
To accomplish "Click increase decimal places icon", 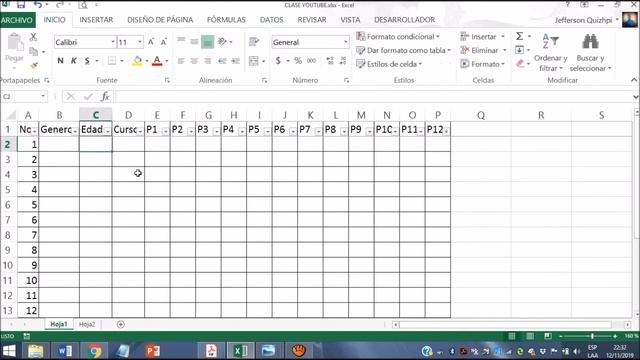I will click(330, 61).
